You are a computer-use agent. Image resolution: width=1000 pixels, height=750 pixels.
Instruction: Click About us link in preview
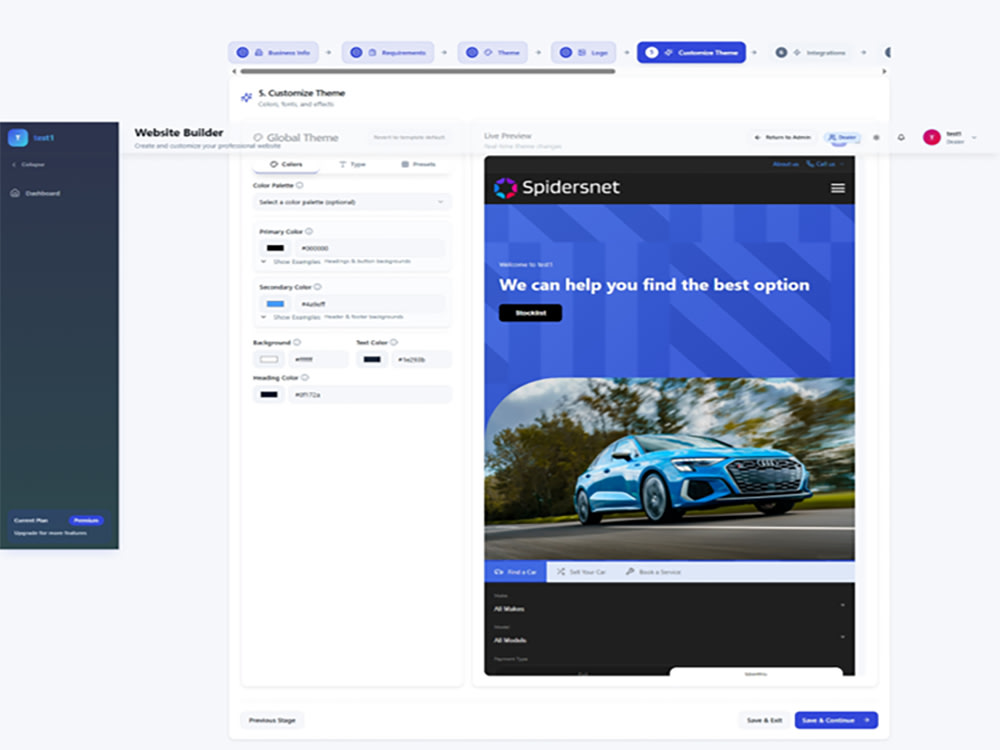click(x=786, y=164)
